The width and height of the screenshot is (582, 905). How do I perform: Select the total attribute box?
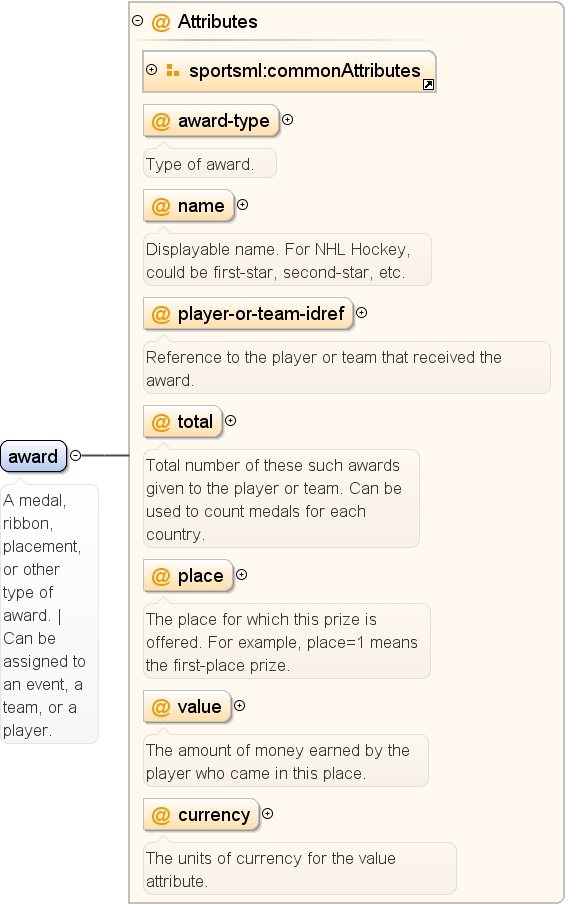point(182,421)
